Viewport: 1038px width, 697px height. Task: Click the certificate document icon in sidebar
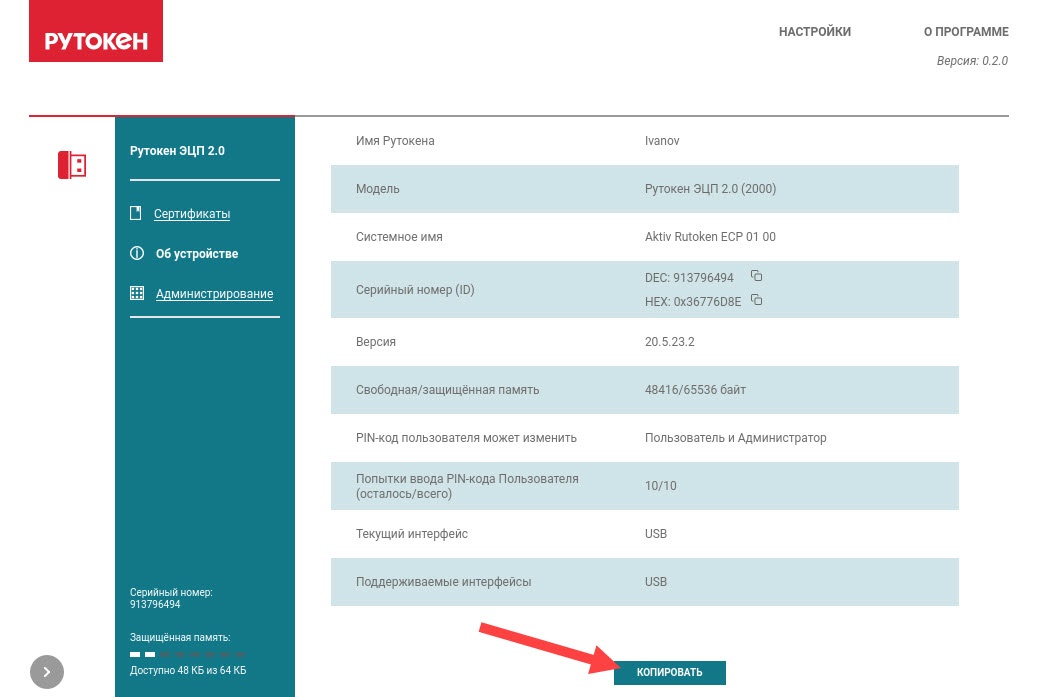click(136, 213)
